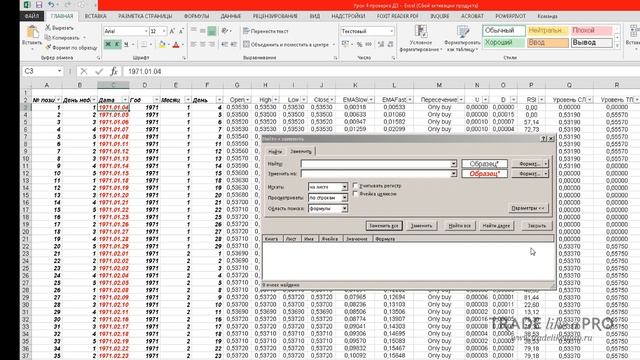Image resolution: width=640 pixels, height=360 pixels.
Task: Activate Format Painter (Формат по образцу)
Action: coord(71,48)
